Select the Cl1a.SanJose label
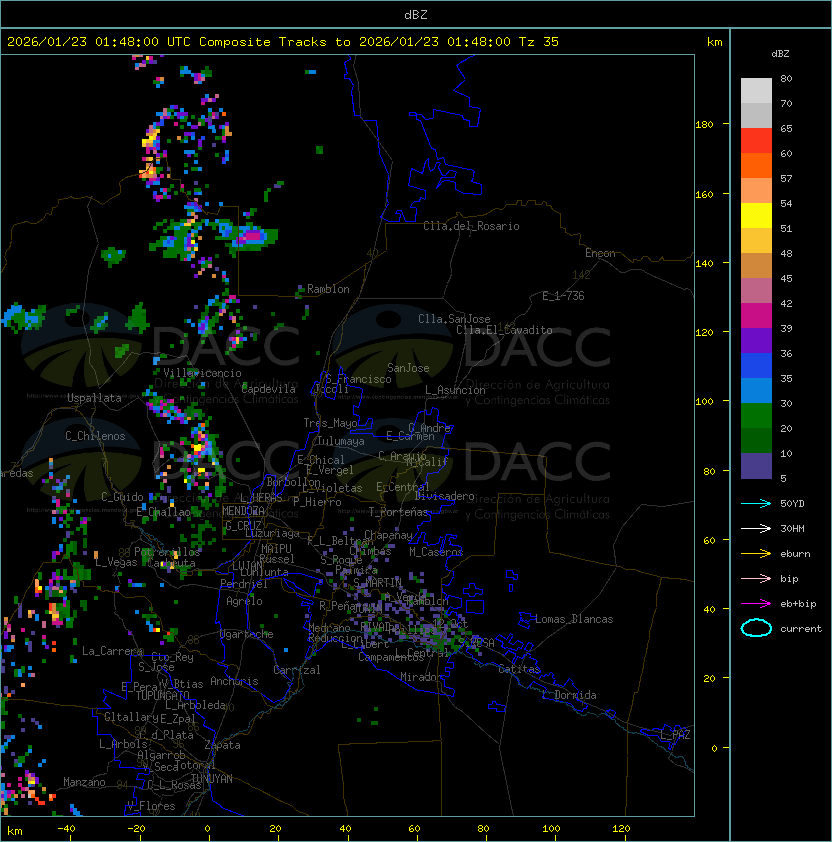Screen dimensions: 832x842 click(454, 319)
